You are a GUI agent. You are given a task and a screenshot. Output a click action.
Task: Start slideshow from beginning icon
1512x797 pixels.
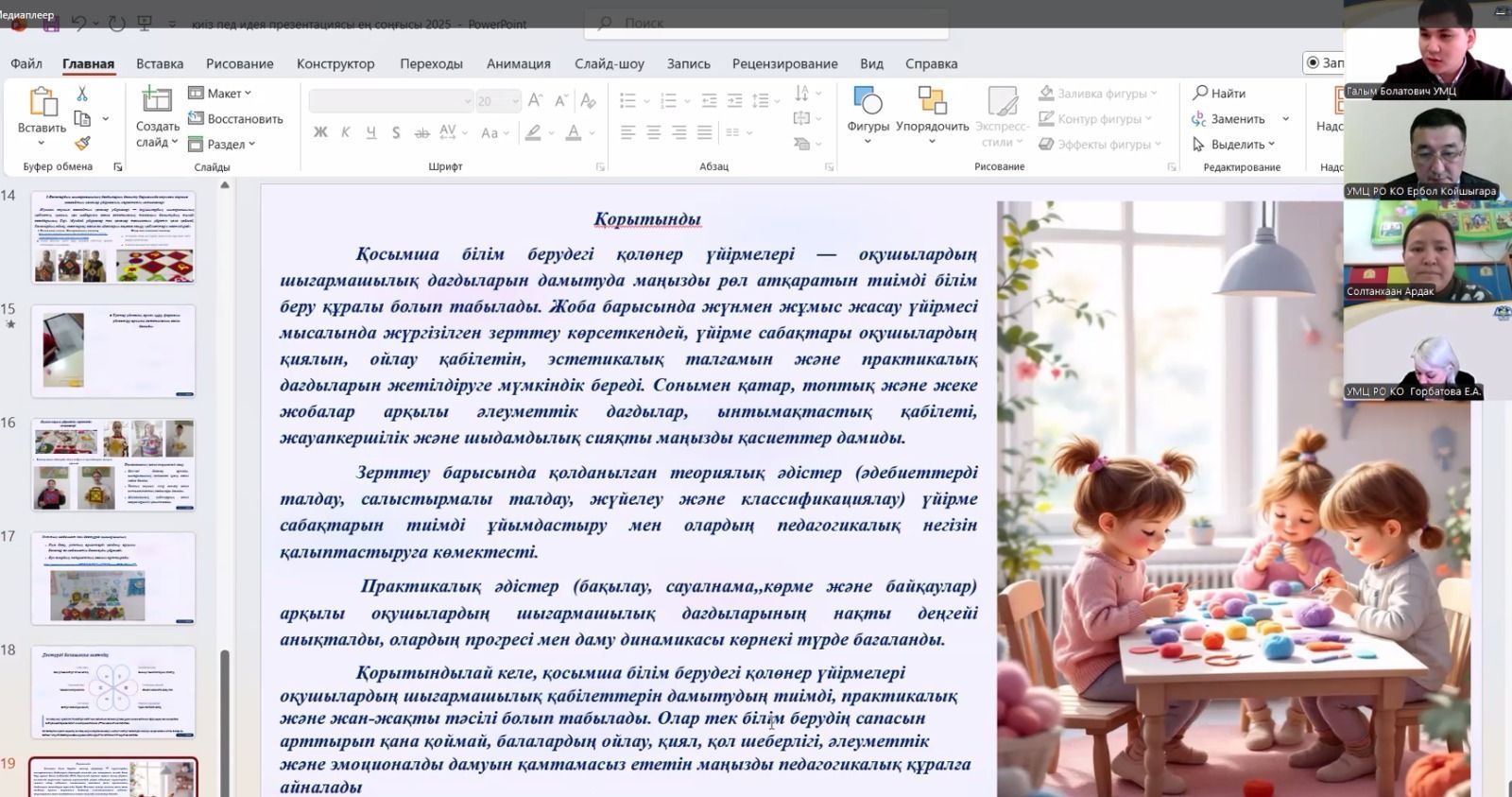[145, 24]
